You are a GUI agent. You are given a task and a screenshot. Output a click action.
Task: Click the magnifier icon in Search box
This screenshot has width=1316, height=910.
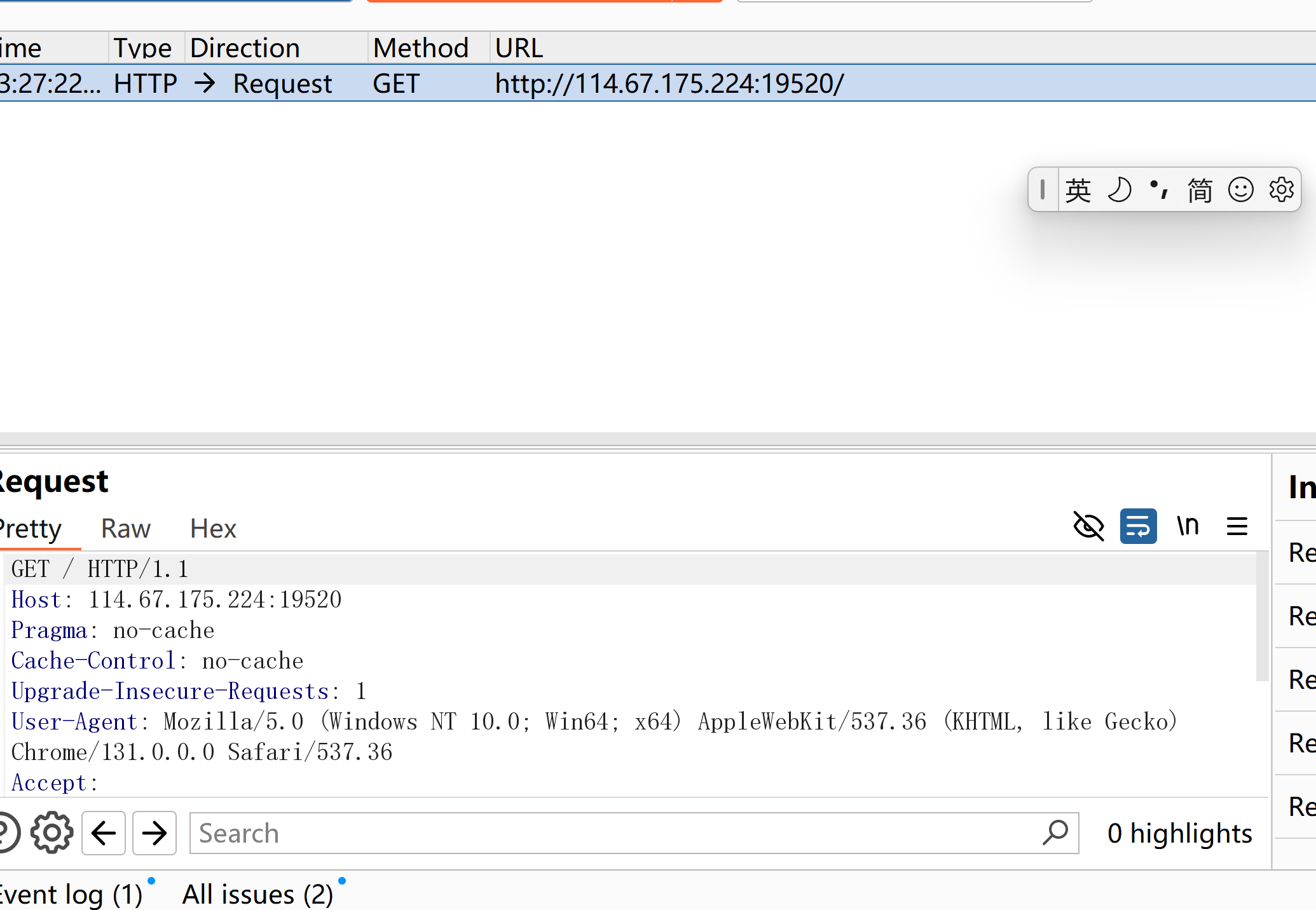pyautogui.click(x=1055, y=832)
